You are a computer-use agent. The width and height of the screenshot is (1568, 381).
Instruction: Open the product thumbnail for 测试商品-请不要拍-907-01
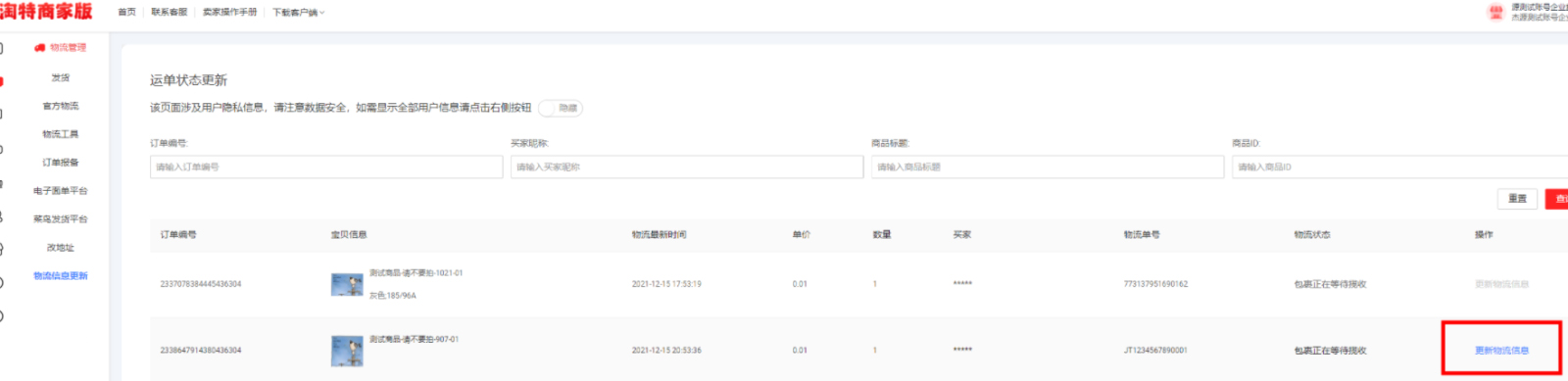[x=347, y=351]
